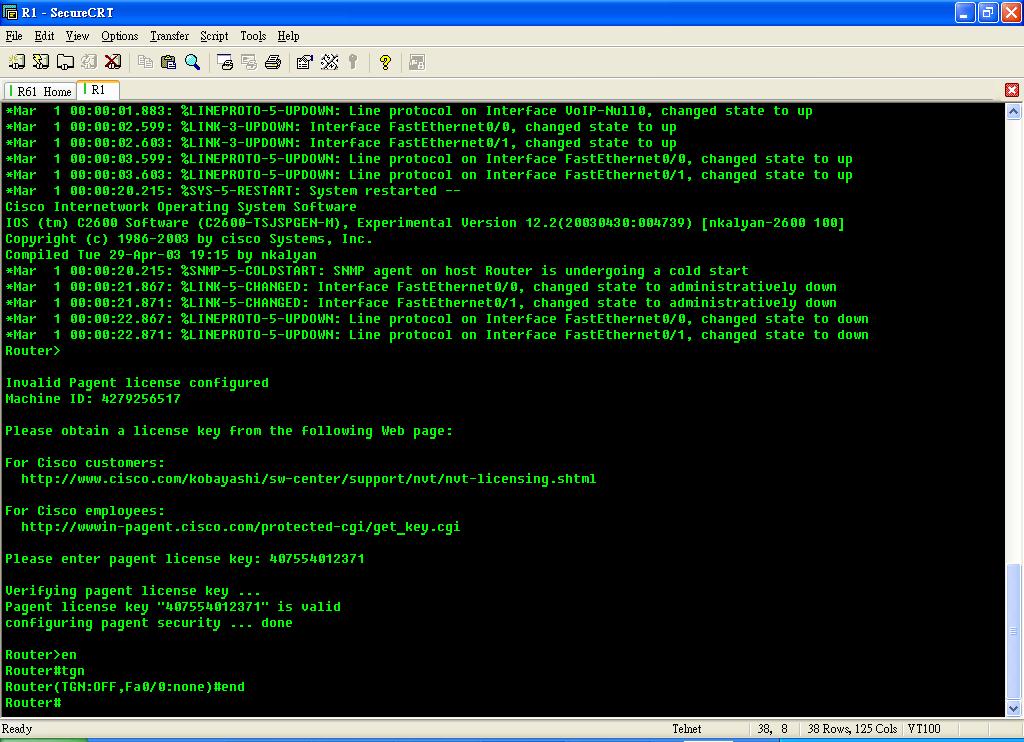This screenshot has width=1024, height=742.
Task: Click the Print printer icon
Action: 273,62
